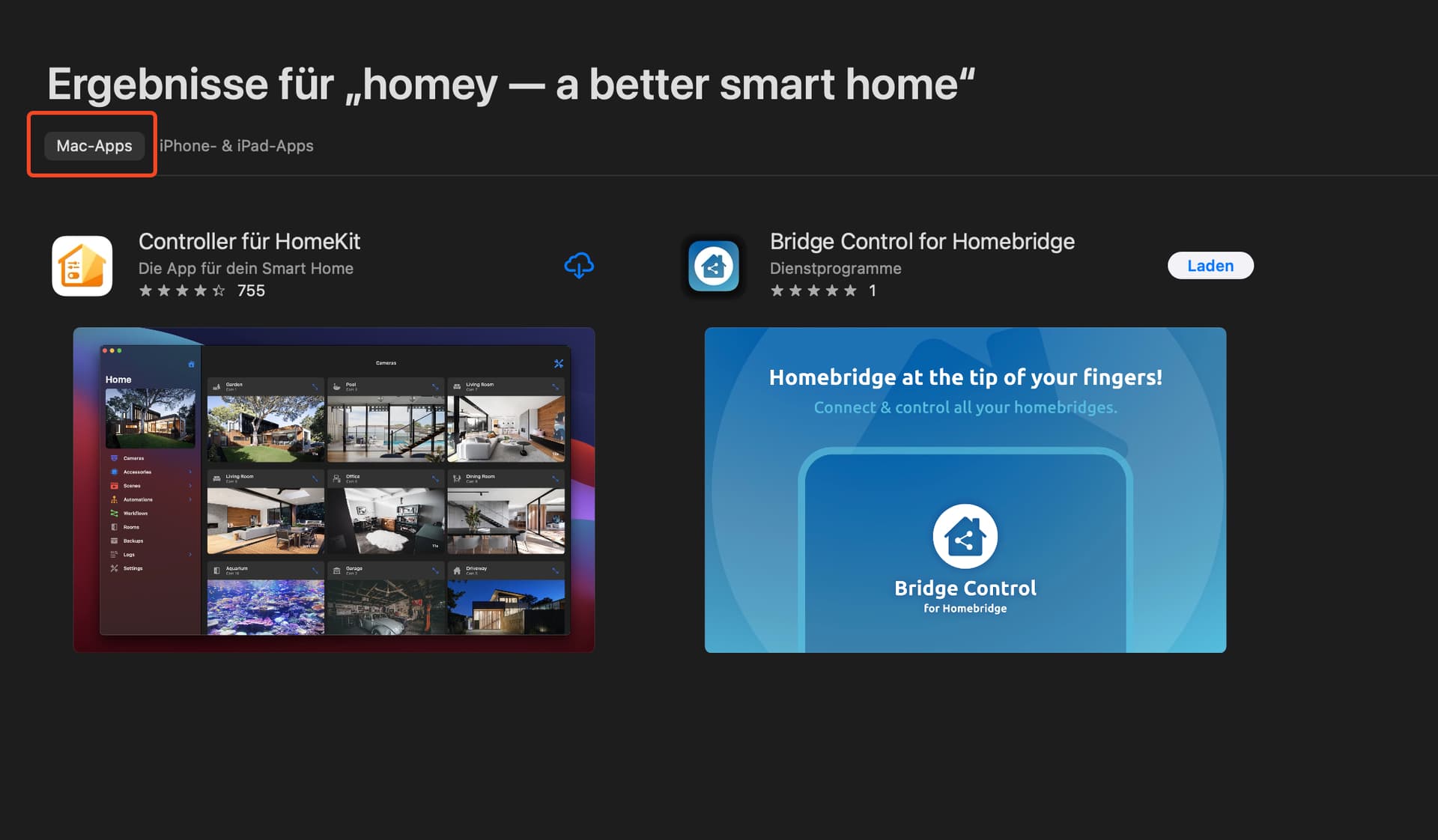Image resolution: width=1438 pixels, height=840 pixels.
Task: Click the Controller für HomeKit app icon
Action: tap(82, 266)
